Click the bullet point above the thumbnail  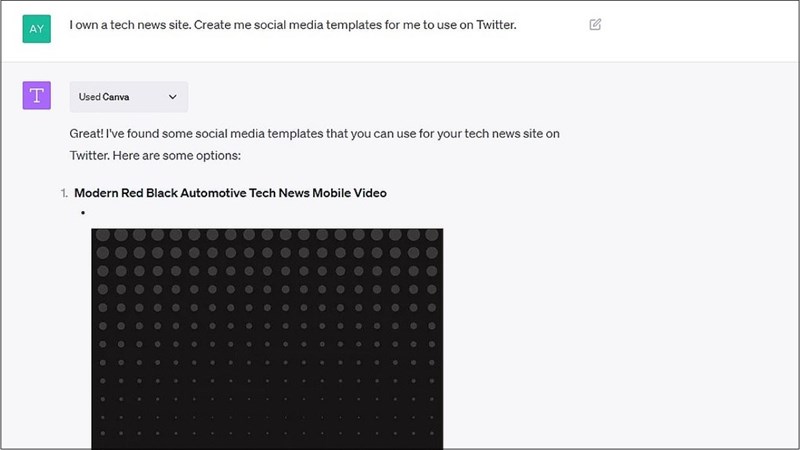[86, 213]
